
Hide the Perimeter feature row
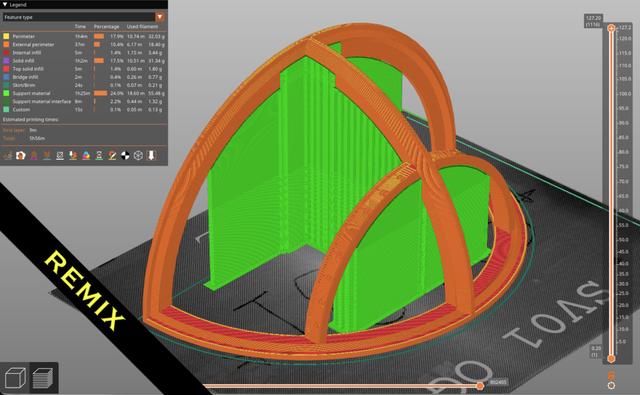[84, 36]
